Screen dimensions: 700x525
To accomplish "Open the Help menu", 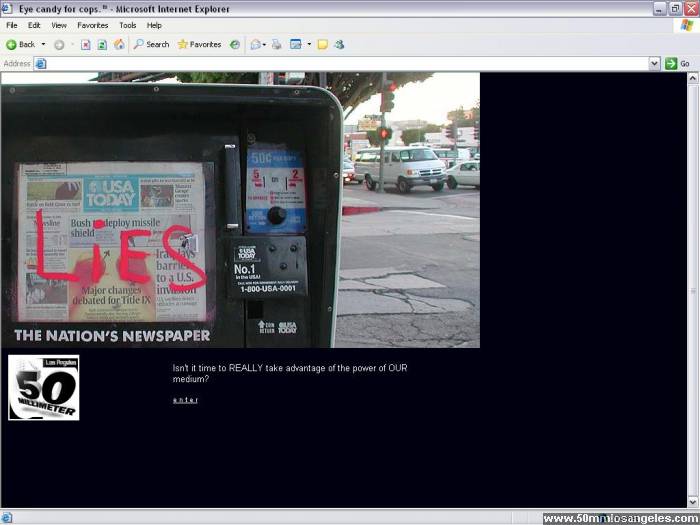I will point(154,25).
